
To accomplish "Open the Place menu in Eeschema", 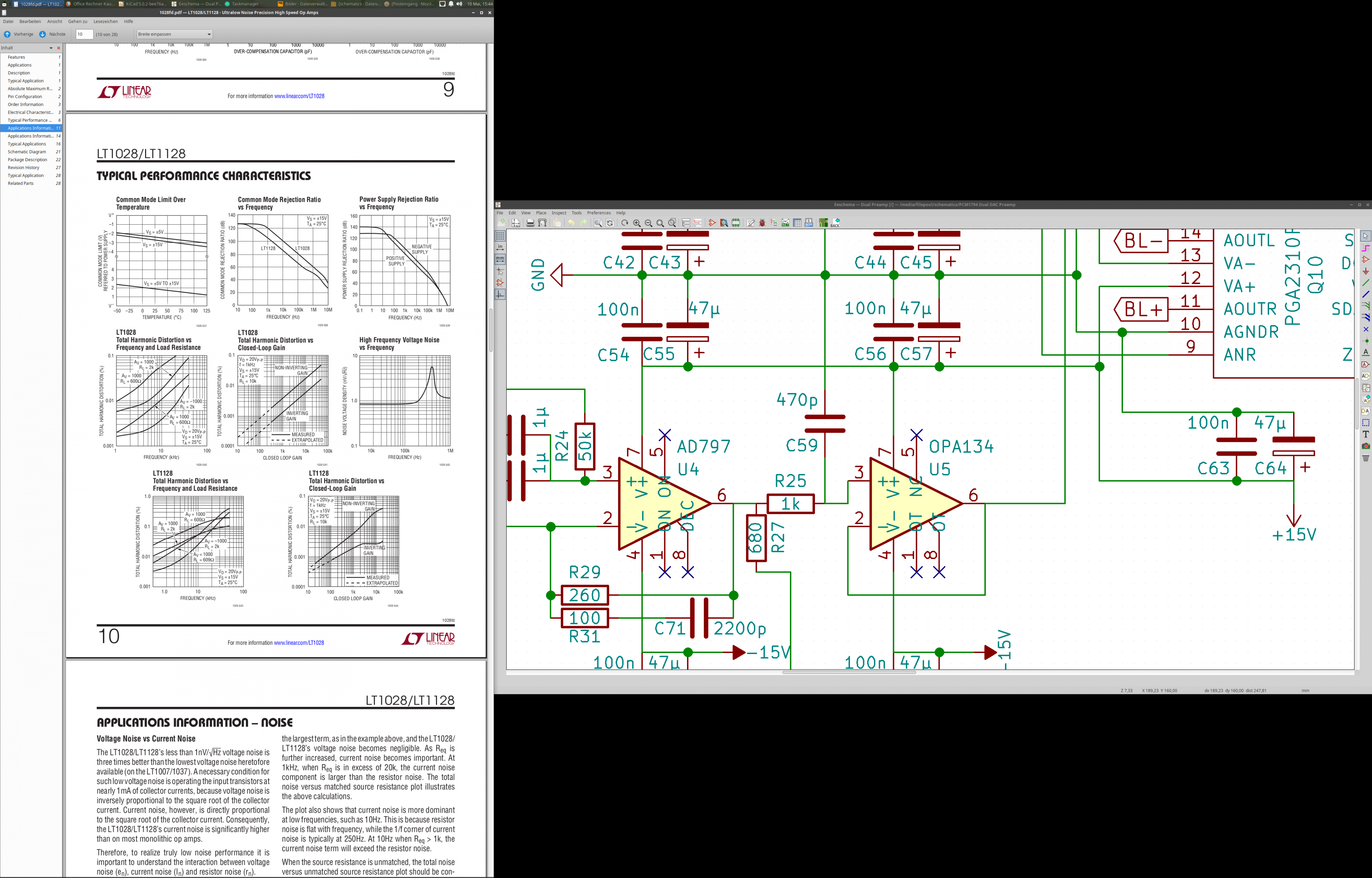I will (541, 213).
